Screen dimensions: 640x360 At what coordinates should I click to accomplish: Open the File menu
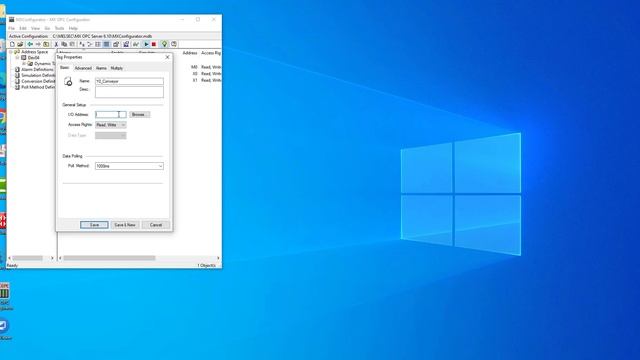(11, 28)
